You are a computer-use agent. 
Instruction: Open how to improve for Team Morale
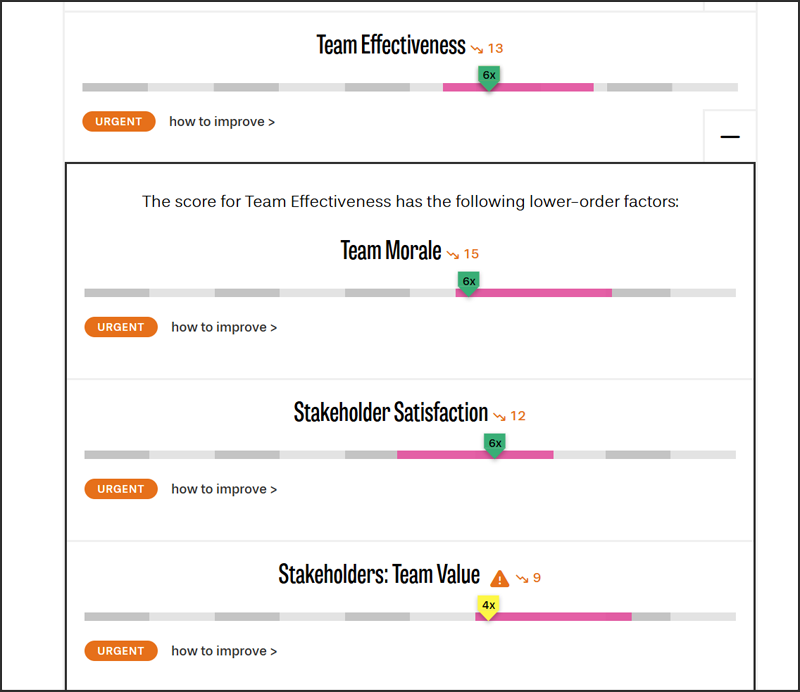pyautogui.click(x=224, y=327)
